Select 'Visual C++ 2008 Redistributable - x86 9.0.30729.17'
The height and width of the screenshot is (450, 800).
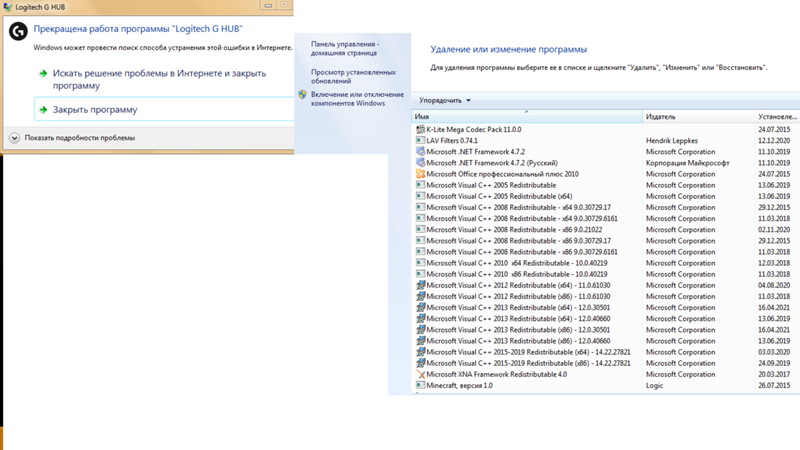click(606, 241)
